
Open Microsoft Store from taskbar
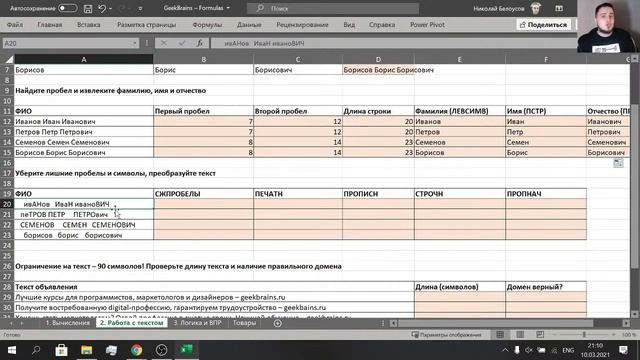61,350
